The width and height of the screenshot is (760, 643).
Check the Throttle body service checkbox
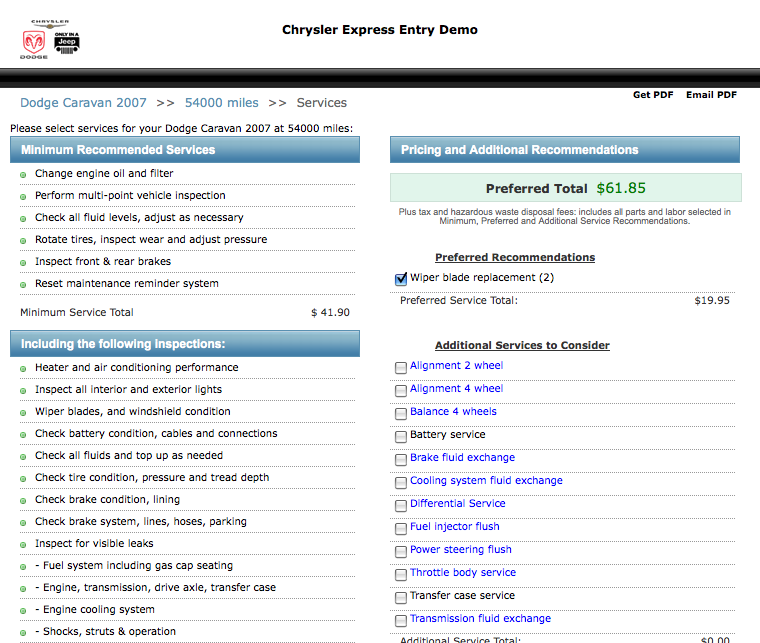401,575
